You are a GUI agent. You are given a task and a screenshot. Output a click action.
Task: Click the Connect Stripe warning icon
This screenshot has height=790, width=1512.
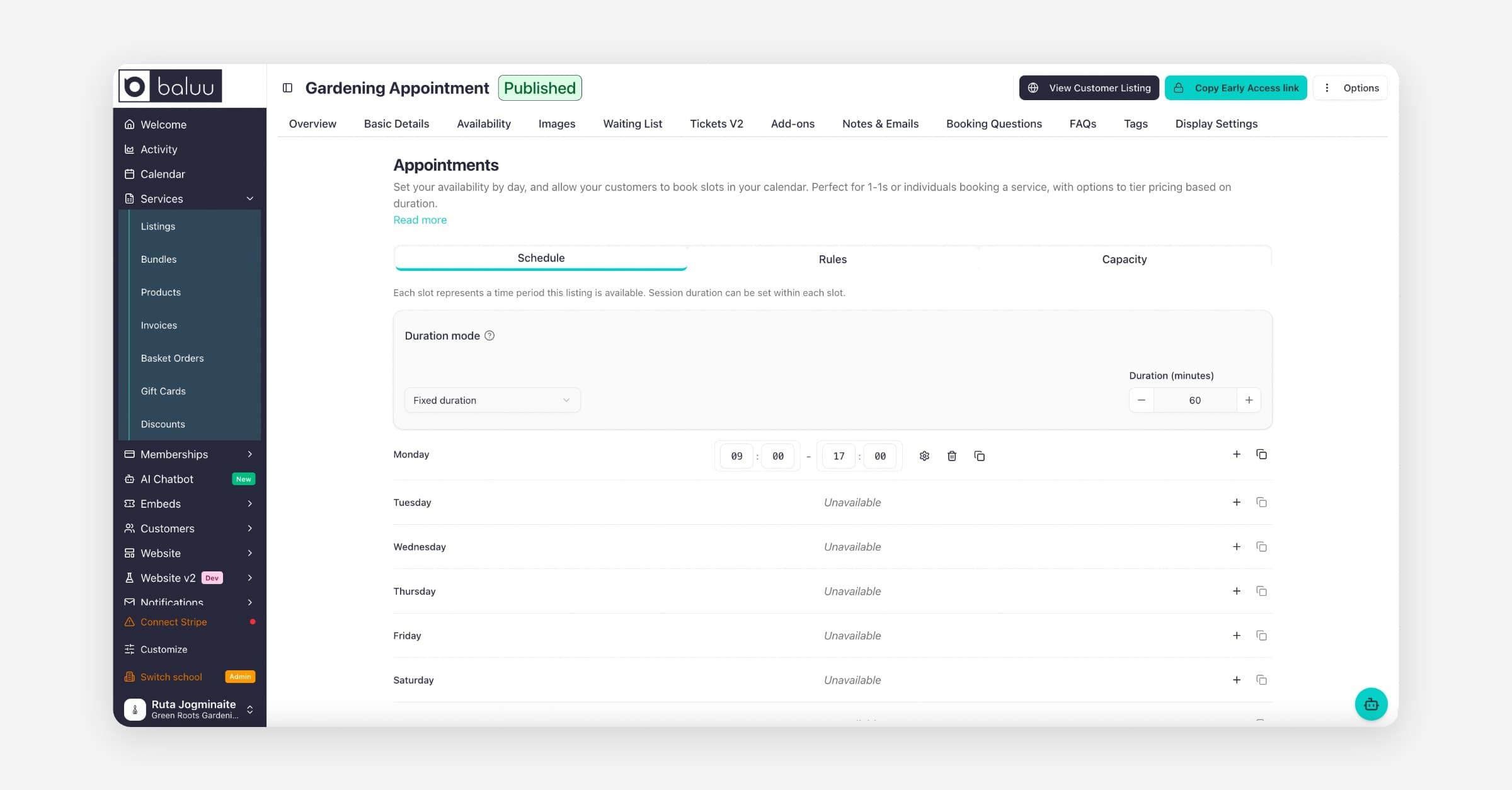129,622
